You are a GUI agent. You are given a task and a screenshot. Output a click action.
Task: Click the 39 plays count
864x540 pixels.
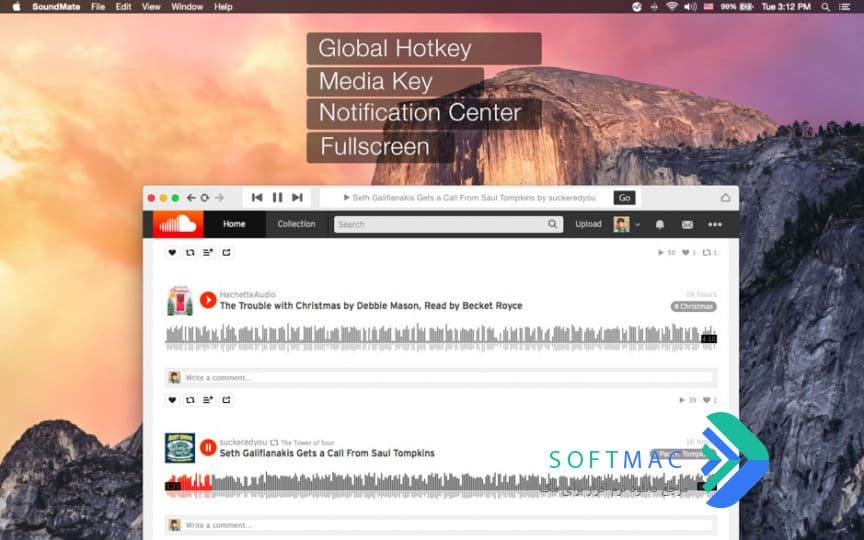(688, 400)
